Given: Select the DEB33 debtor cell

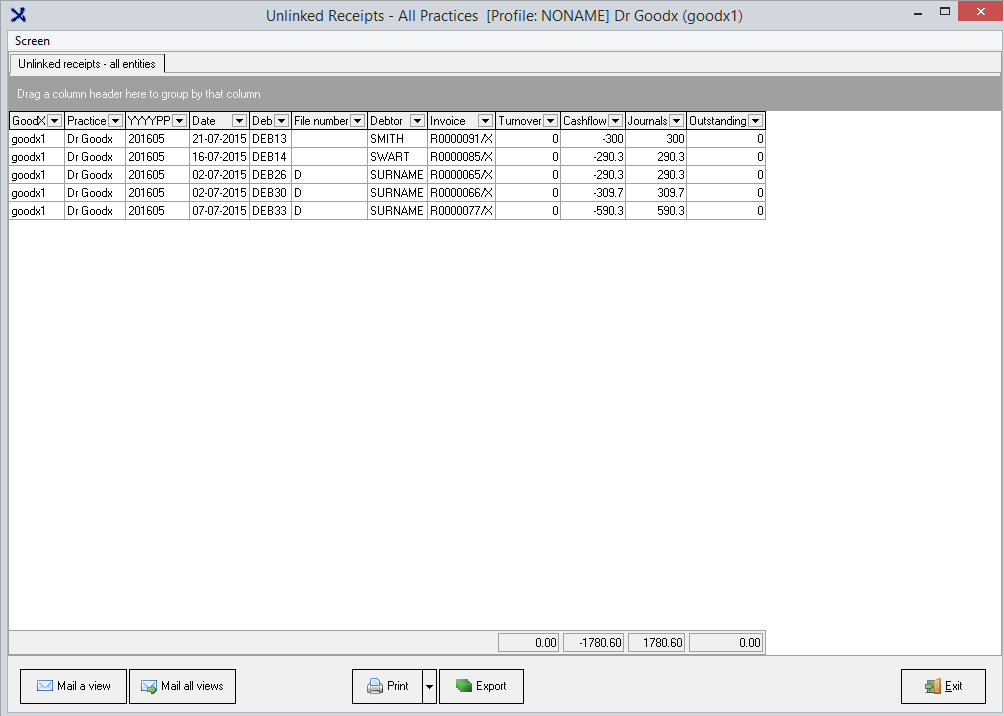Looking at the screenshot, I should pos(270,211).
